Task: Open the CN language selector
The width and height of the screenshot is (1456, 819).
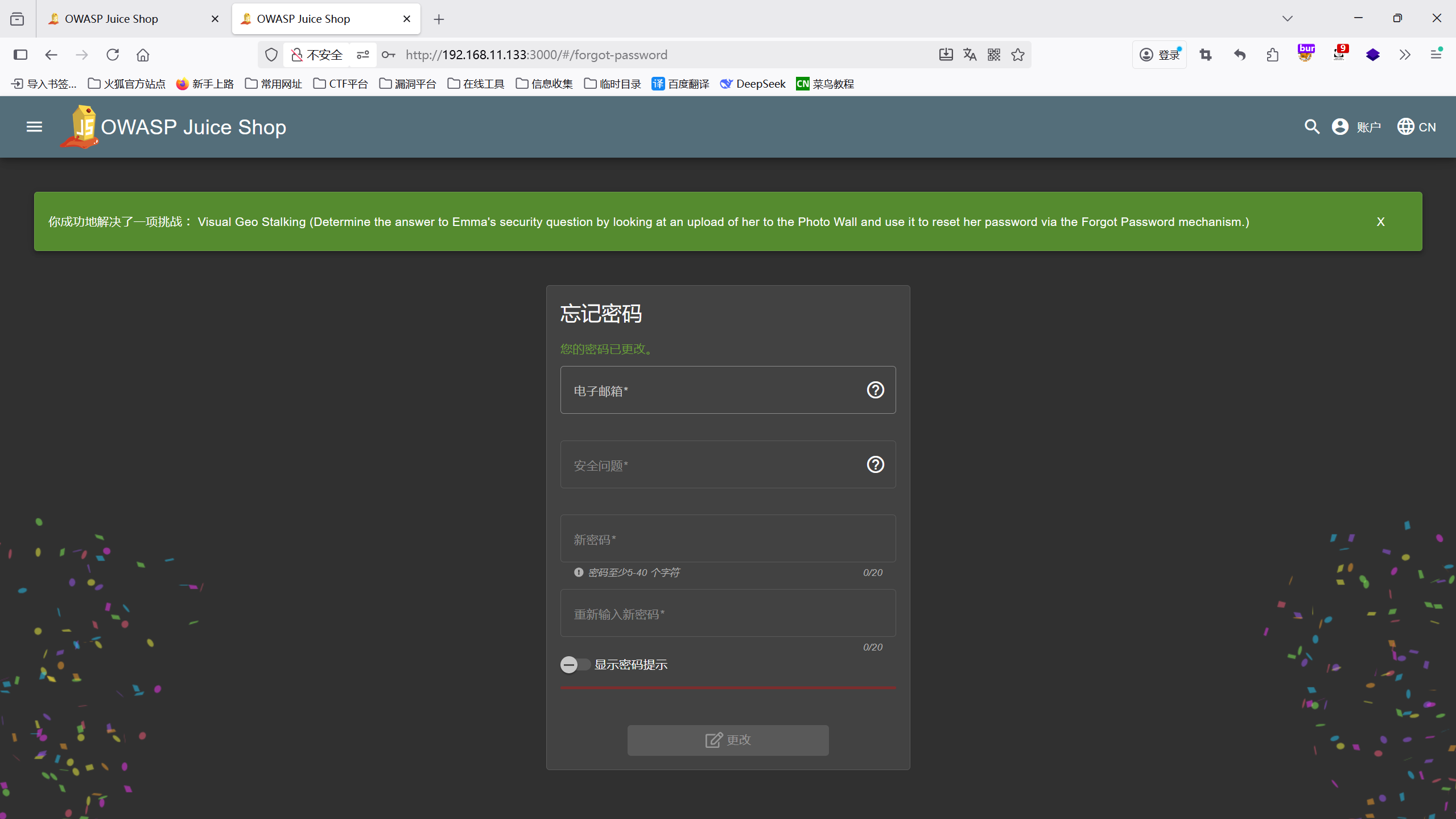Action: click(x=1416, y=126)
